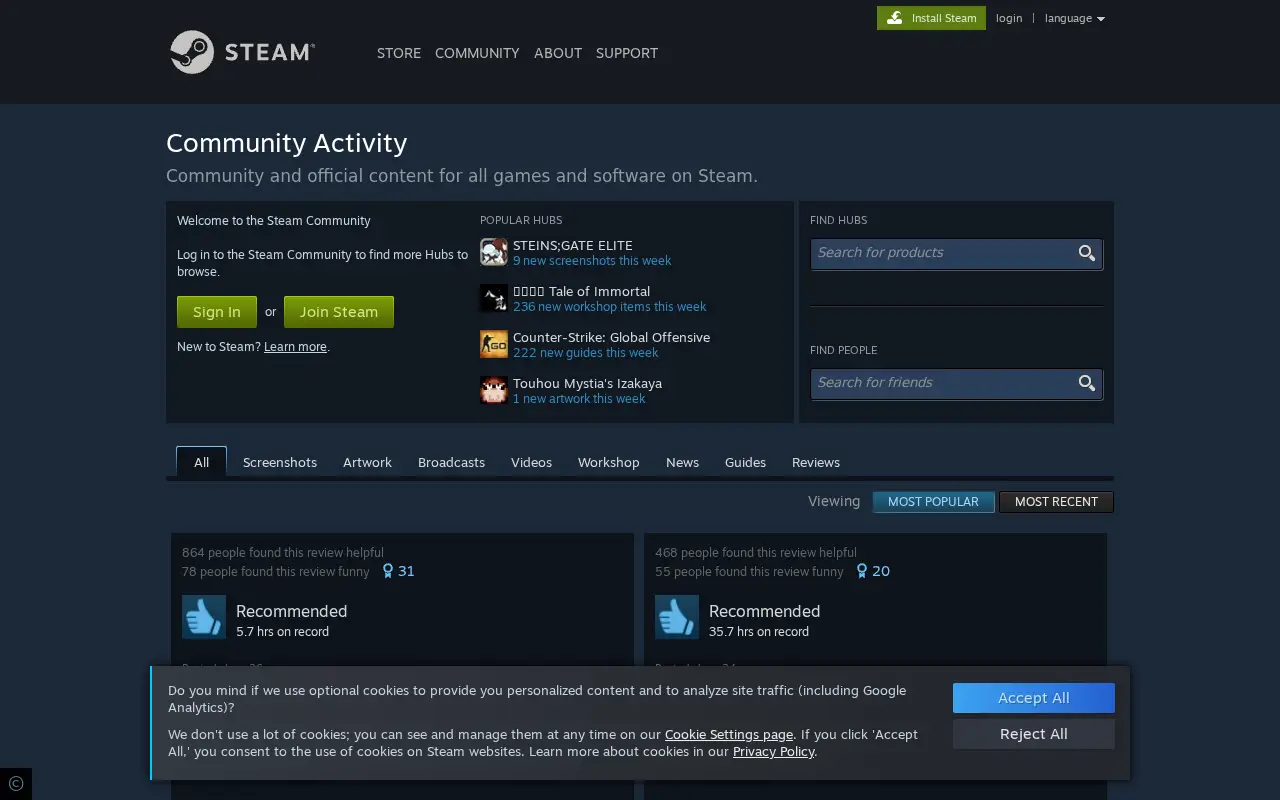
Task: Click the award ribbon icon showing 31
Action: [388, 571]
